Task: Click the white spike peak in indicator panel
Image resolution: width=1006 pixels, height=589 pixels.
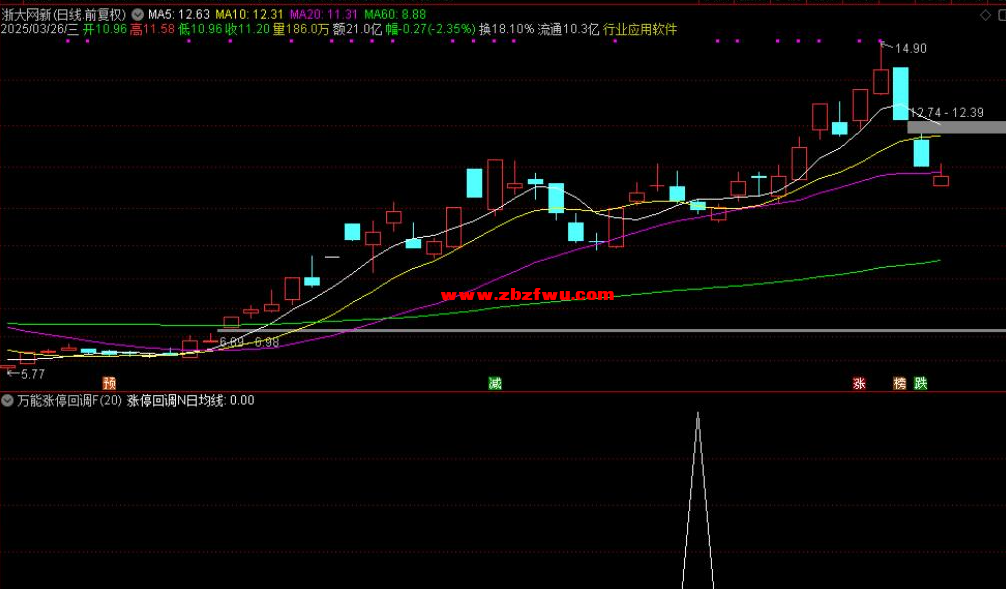Action: point(698,414)
